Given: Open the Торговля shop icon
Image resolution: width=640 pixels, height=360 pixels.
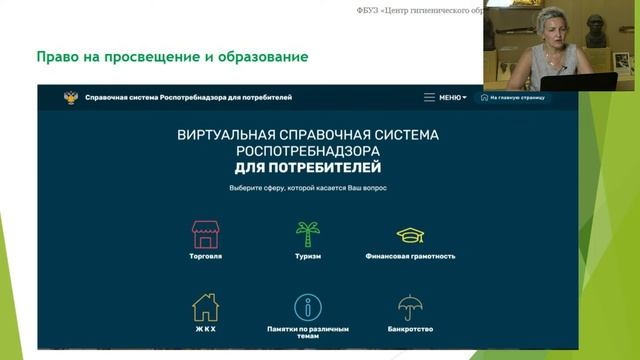Looking at the screenshot, I should click(x=205, y=235).
